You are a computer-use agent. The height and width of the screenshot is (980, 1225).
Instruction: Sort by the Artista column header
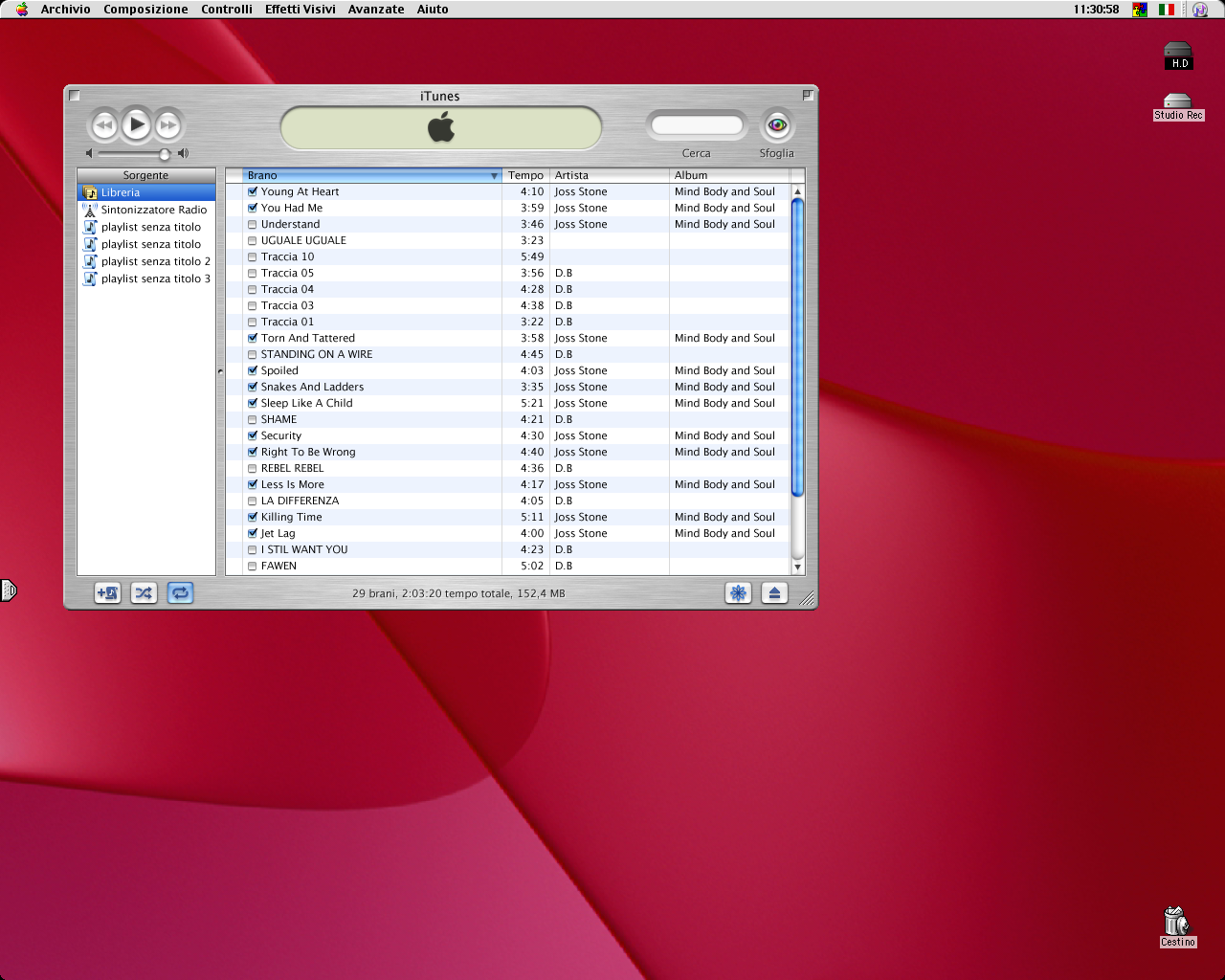[609, 175]
